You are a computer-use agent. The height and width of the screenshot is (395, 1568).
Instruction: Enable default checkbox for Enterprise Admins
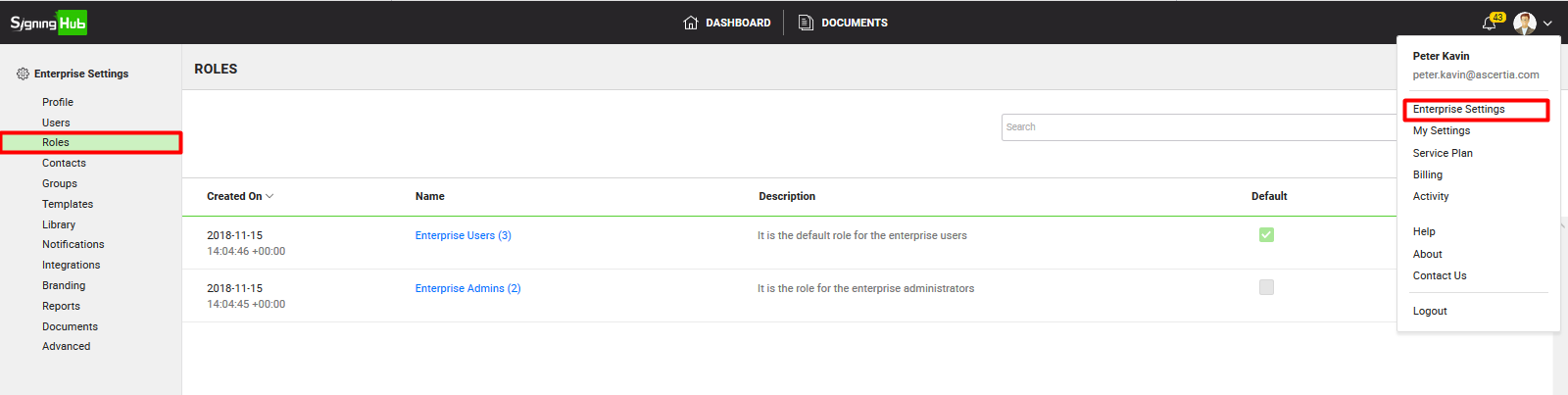click(x=1266, y=288)
